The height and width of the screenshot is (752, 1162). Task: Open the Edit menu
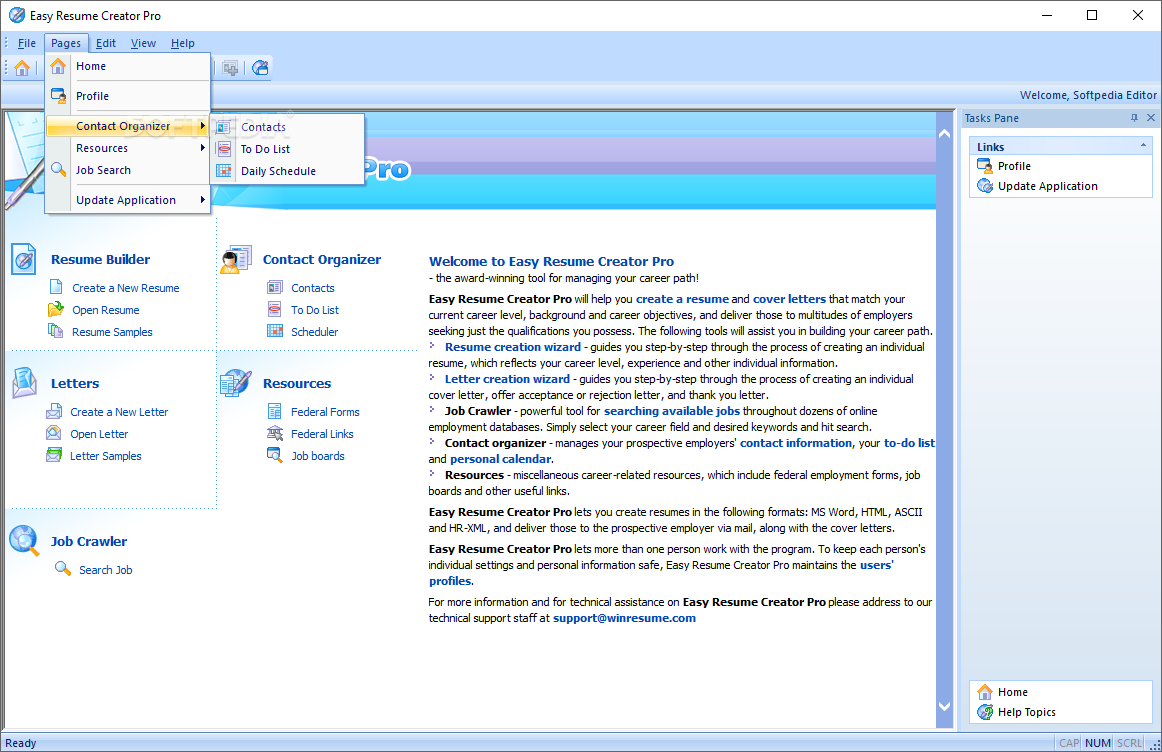105,43
